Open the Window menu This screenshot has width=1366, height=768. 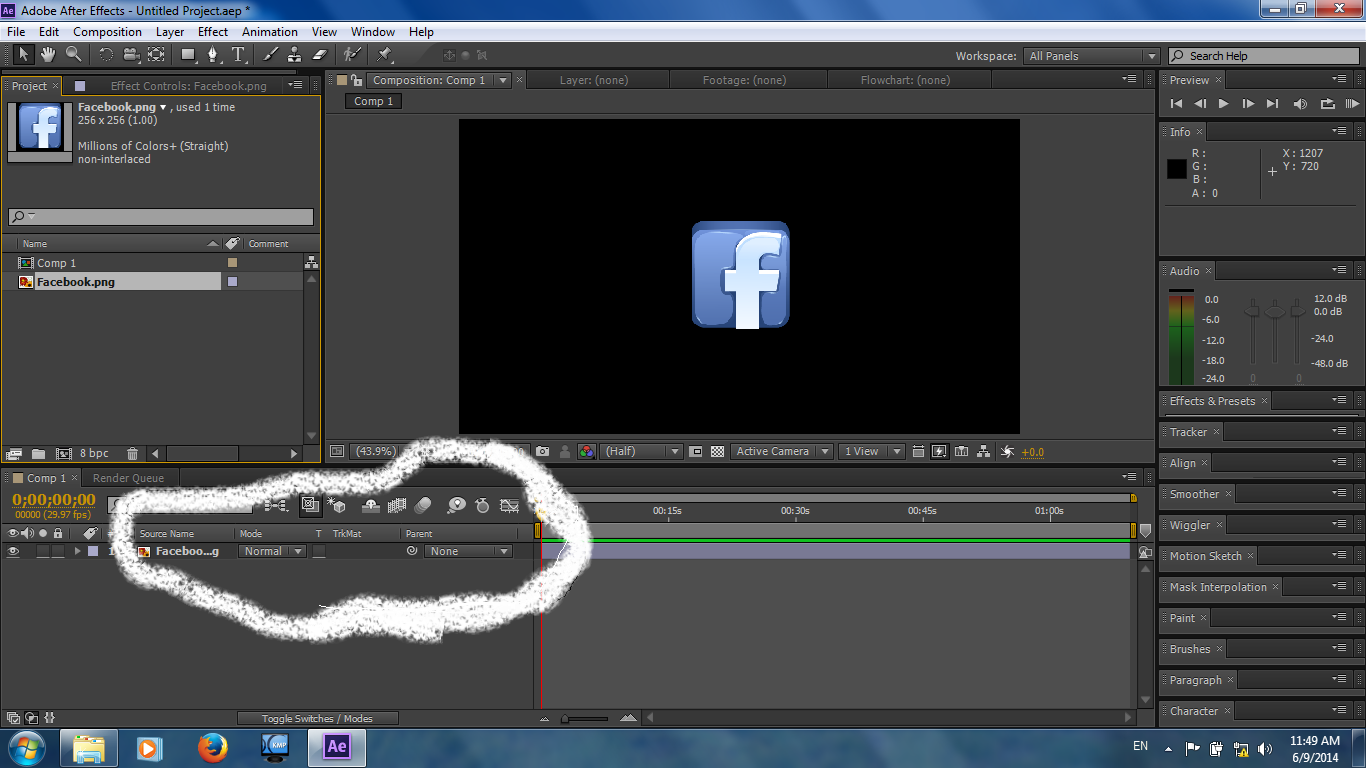pyautogui.click(x=372, y=32)
